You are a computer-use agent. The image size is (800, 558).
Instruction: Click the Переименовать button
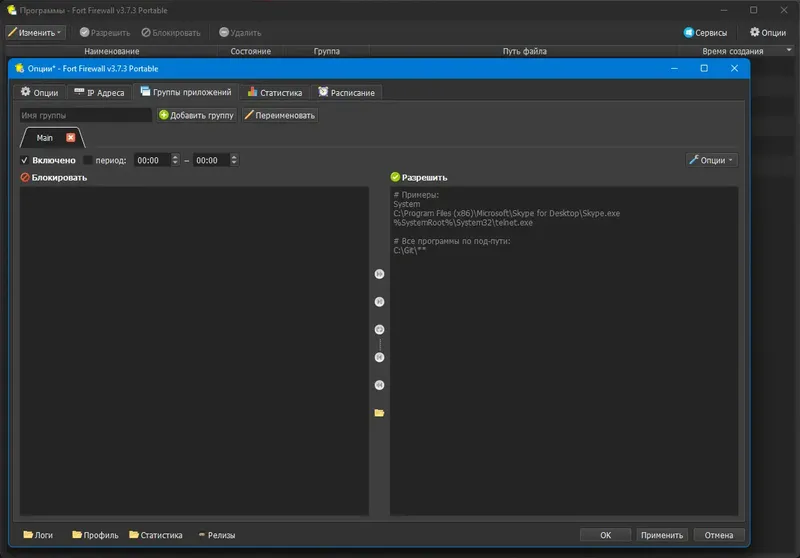point(280,115)
